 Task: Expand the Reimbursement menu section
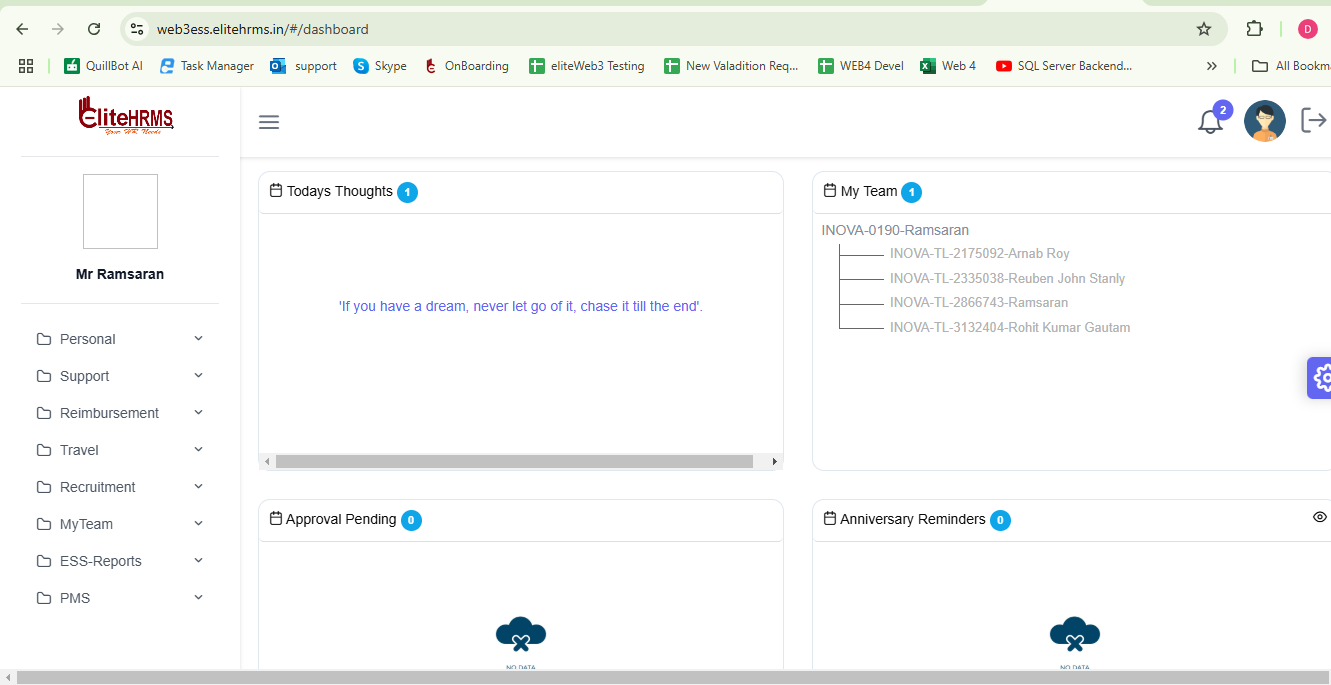[109, 413]
